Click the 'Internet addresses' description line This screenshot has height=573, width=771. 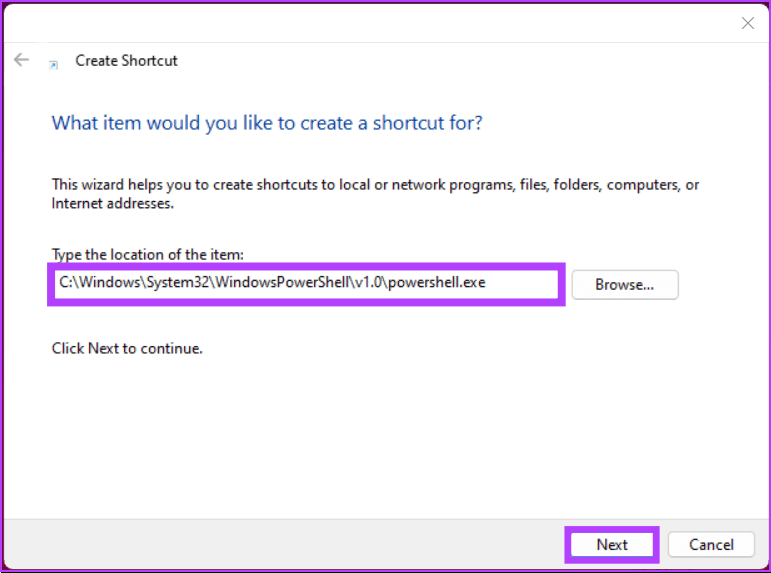click(x=113, y=204)
